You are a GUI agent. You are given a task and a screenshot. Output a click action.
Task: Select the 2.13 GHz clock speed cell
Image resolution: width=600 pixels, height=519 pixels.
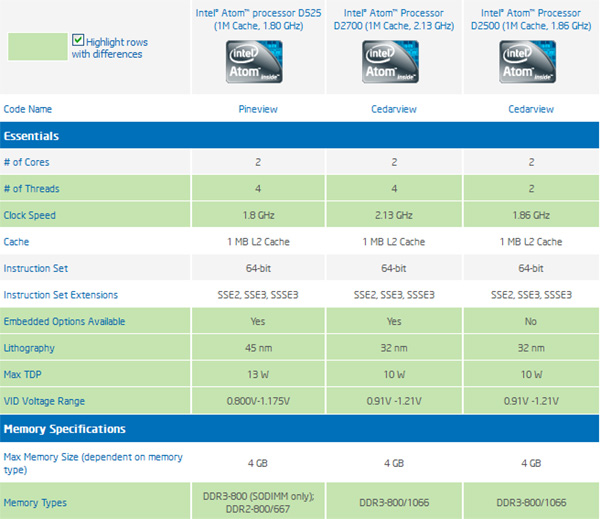pyautogui.click(x=394, y=215)
